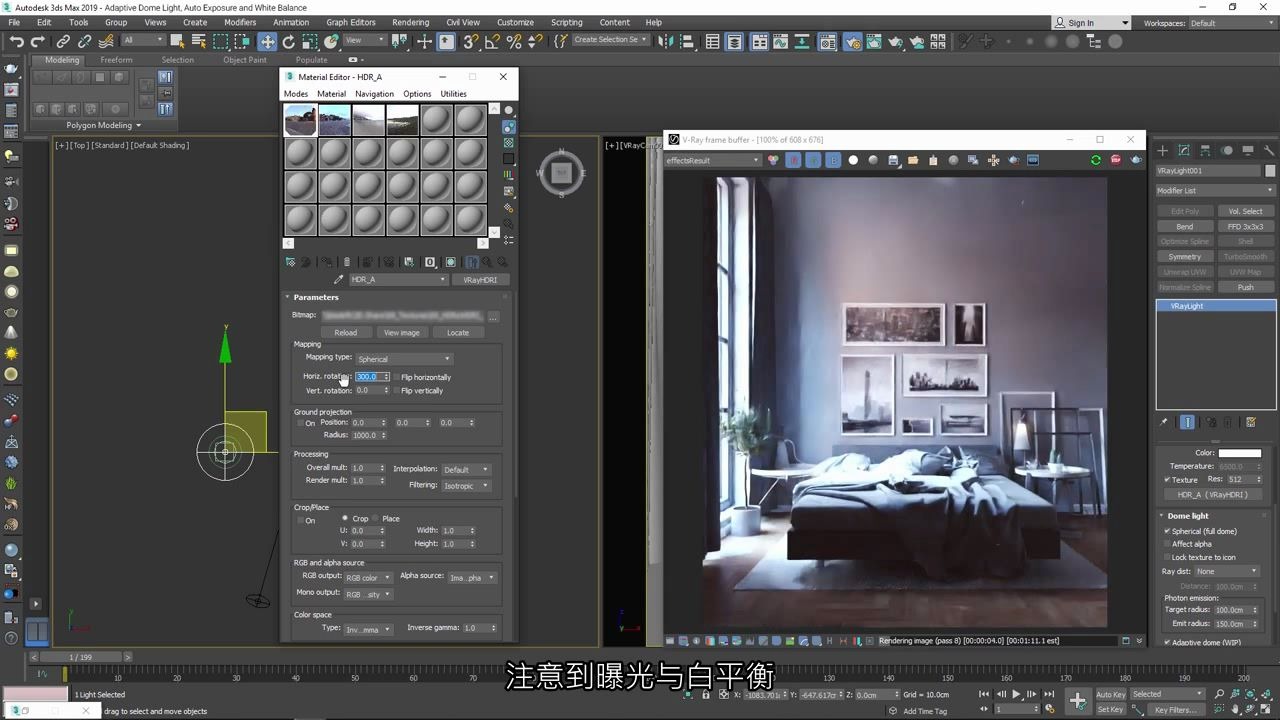Open Material Editor Utilities menu
Screen dimensions: 1280x720
[454, 94]
